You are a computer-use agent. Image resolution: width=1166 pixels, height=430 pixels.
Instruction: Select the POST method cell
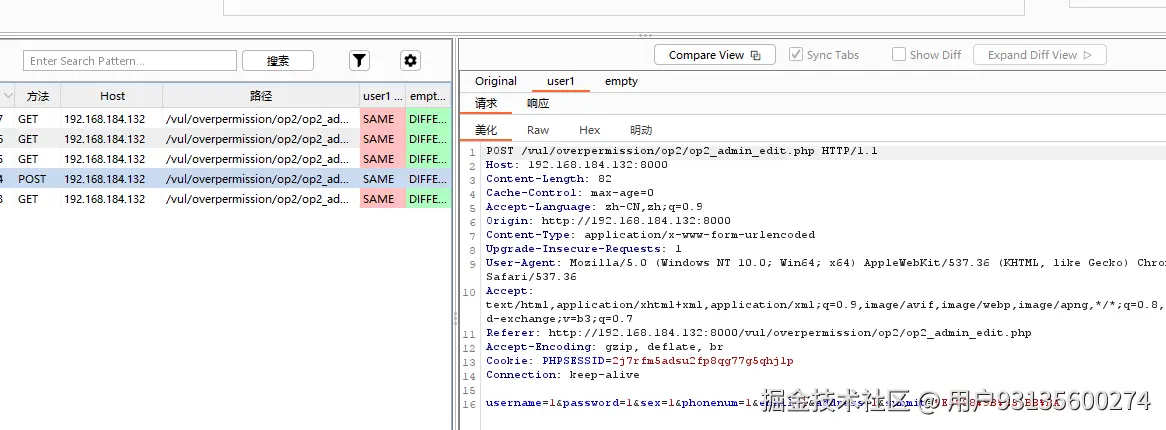click(x=31, y=179)
